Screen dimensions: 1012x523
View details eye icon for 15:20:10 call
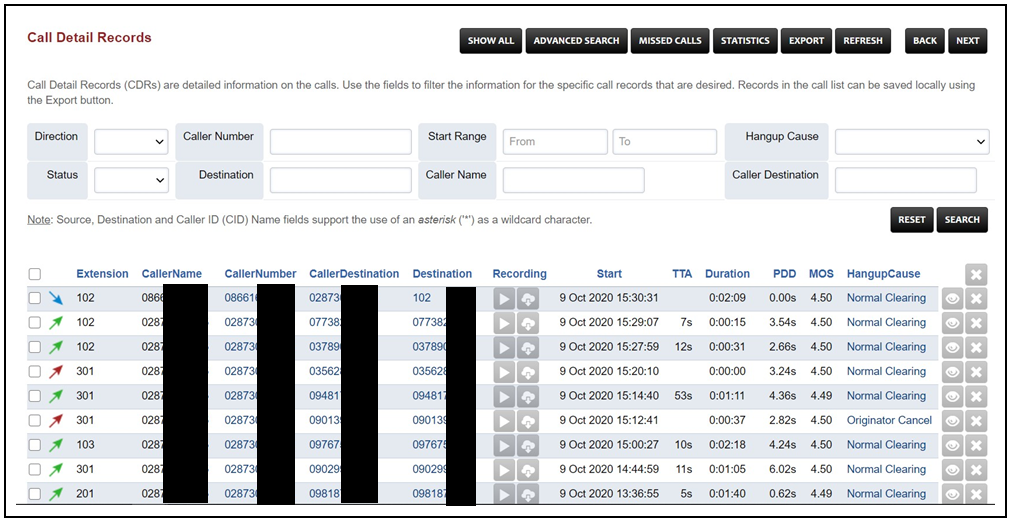click(952, 371)
